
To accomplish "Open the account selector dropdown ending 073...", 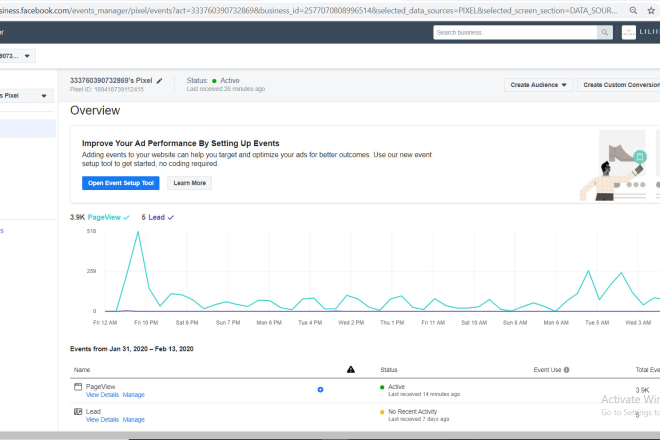I will tap(16, 56).
